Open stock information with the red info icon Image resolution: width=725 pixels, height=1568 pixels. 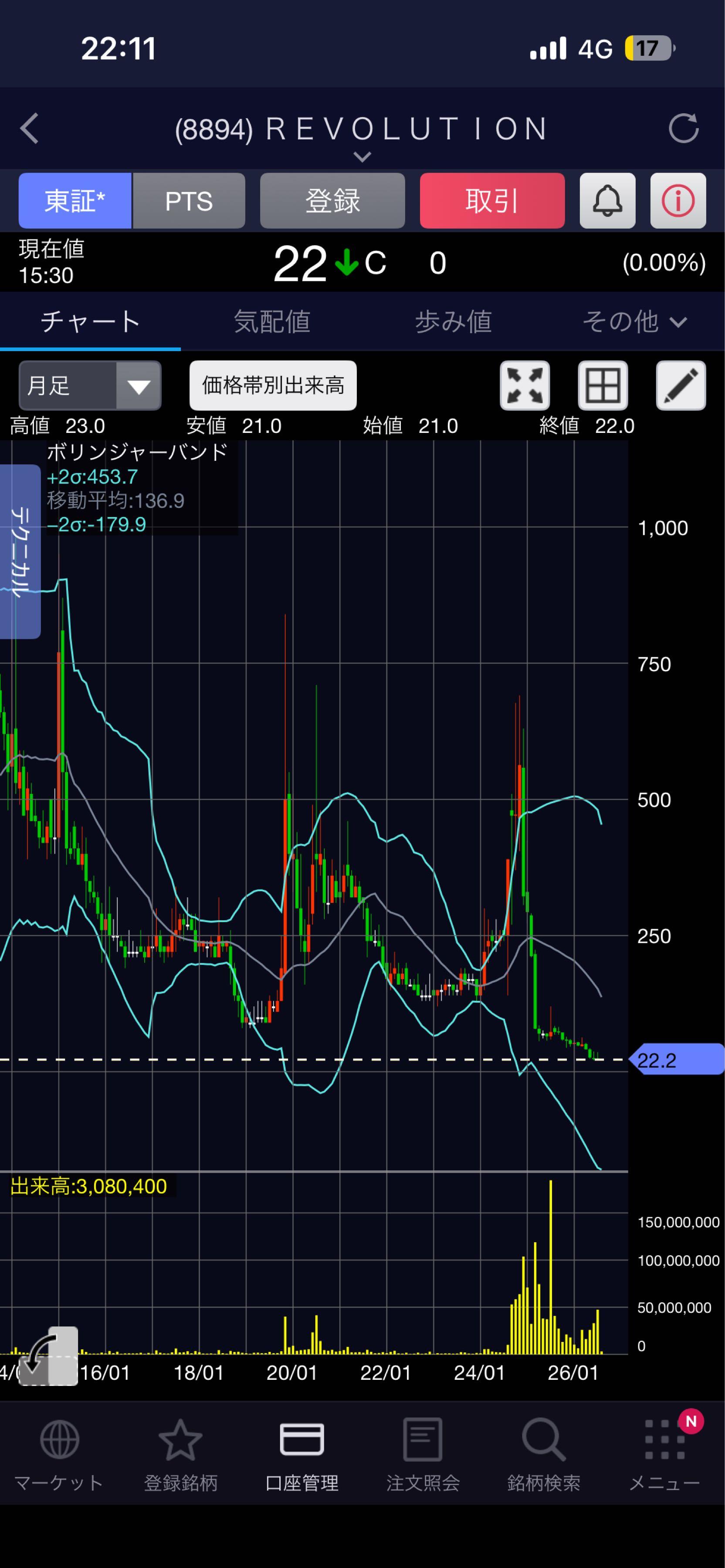click(x=678, y=201)
